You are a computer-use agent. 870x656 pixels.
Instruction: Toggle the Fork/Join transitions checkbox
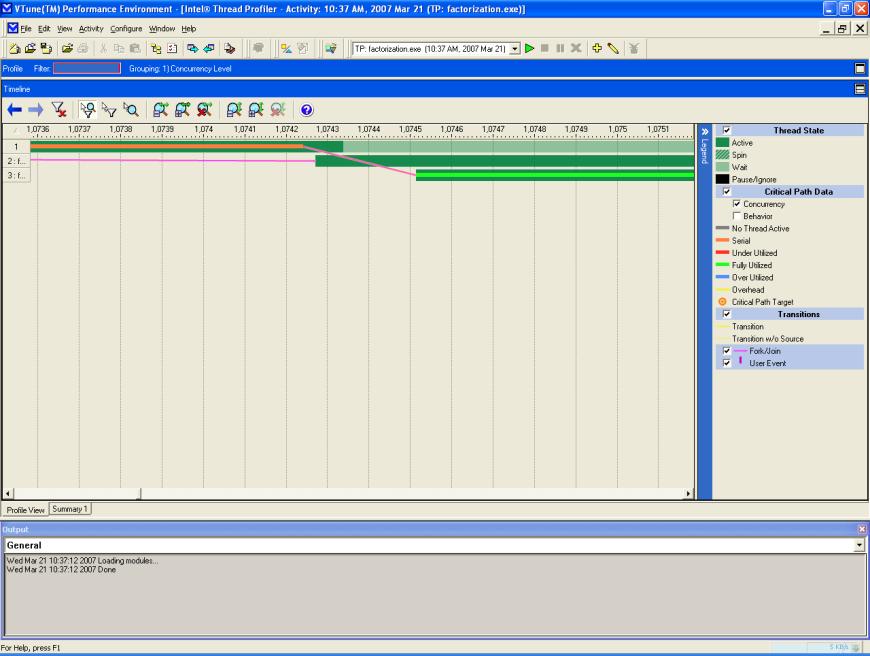point(727,351)
